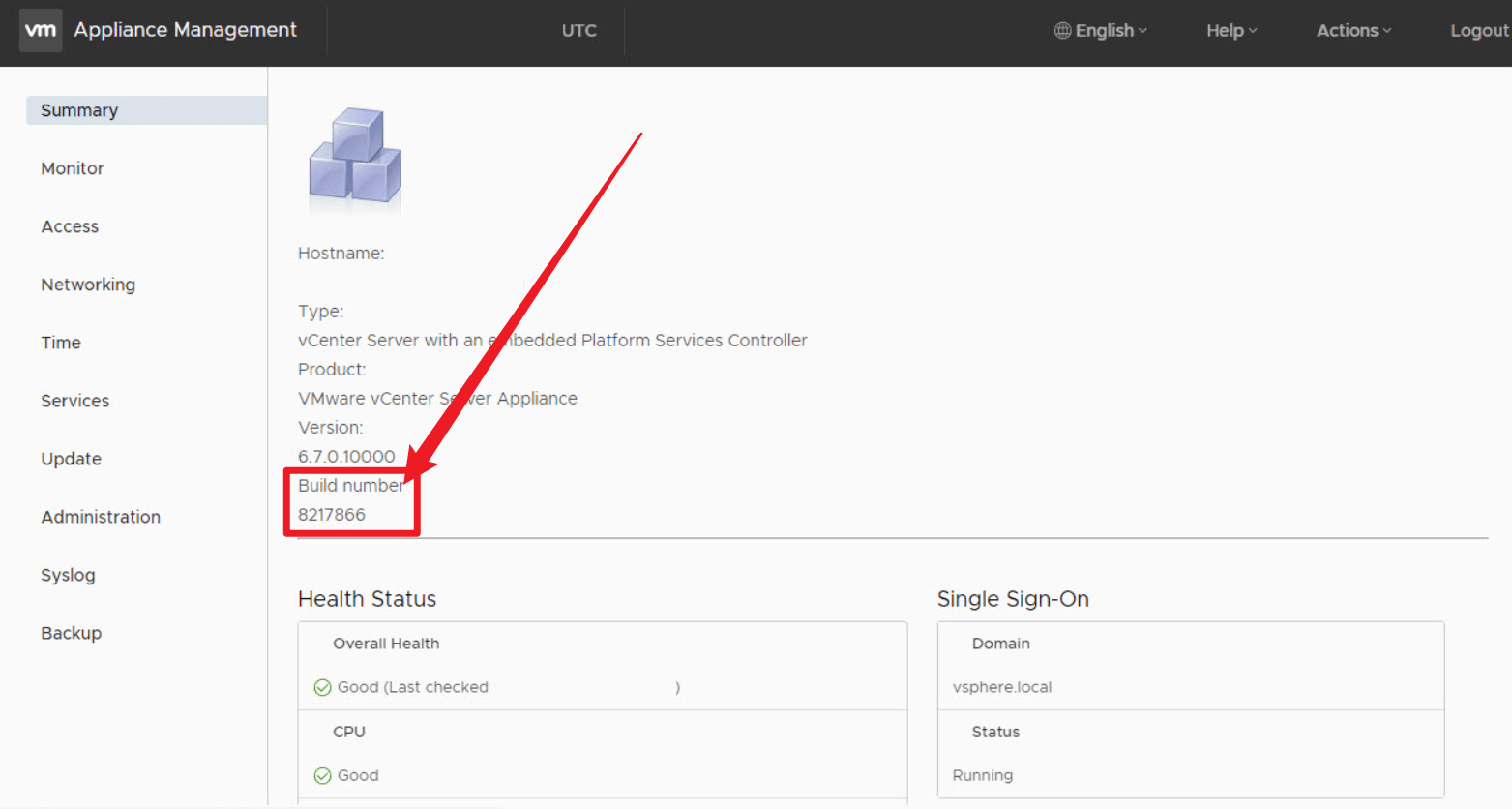
Task: Click the green Overall Health check icon
Action: 323,688
